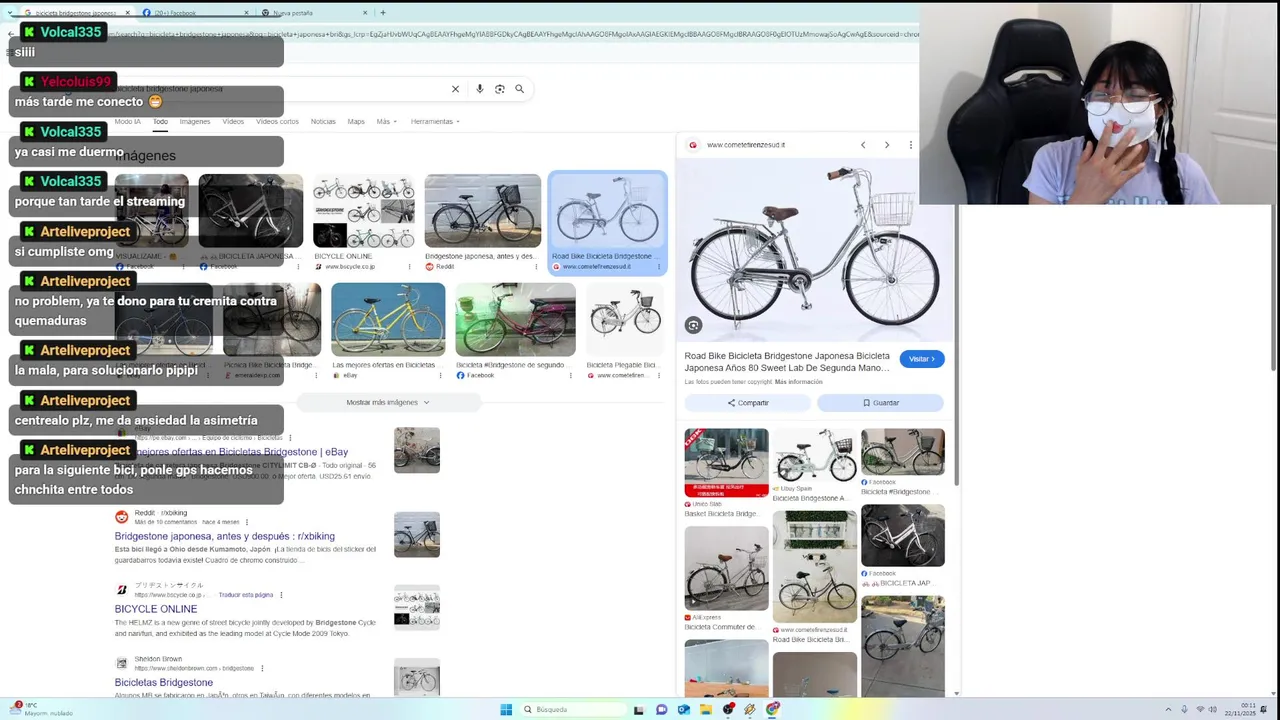Click the Guardar button

[x=880, y=403]
